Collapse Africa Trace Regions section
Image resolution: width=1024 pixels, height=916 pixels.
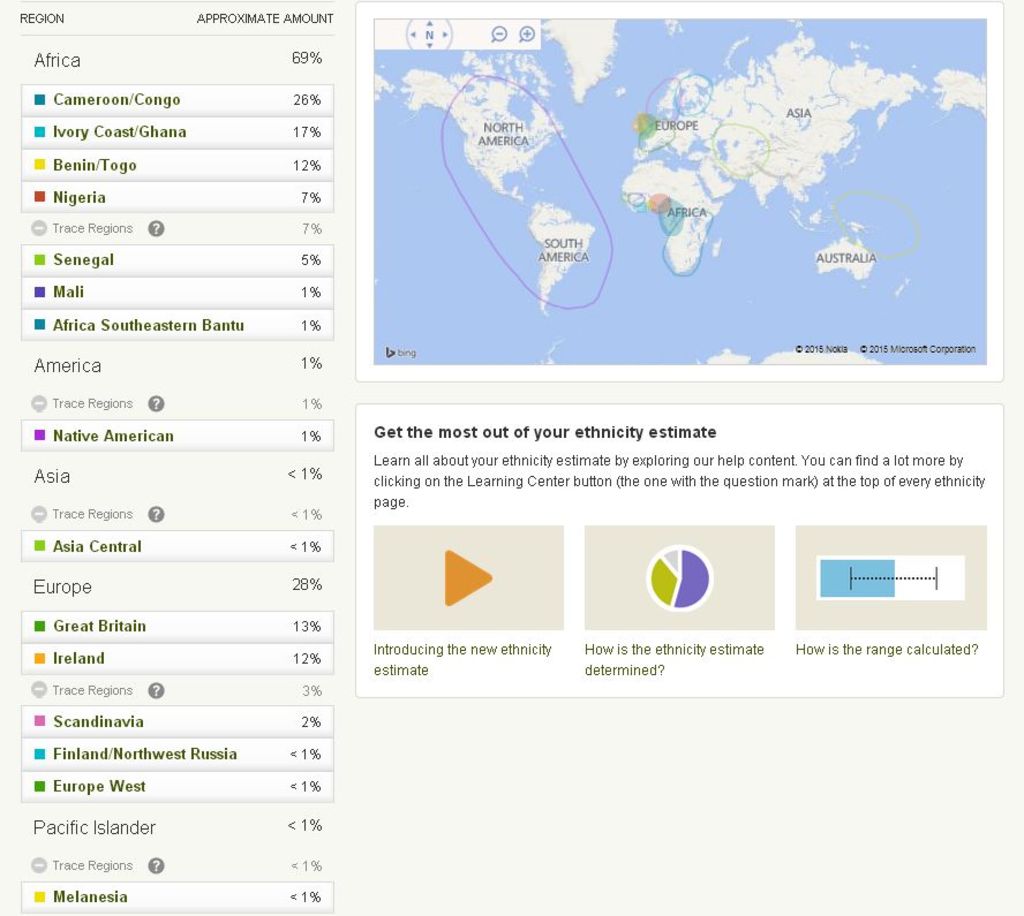coord(39,229)
